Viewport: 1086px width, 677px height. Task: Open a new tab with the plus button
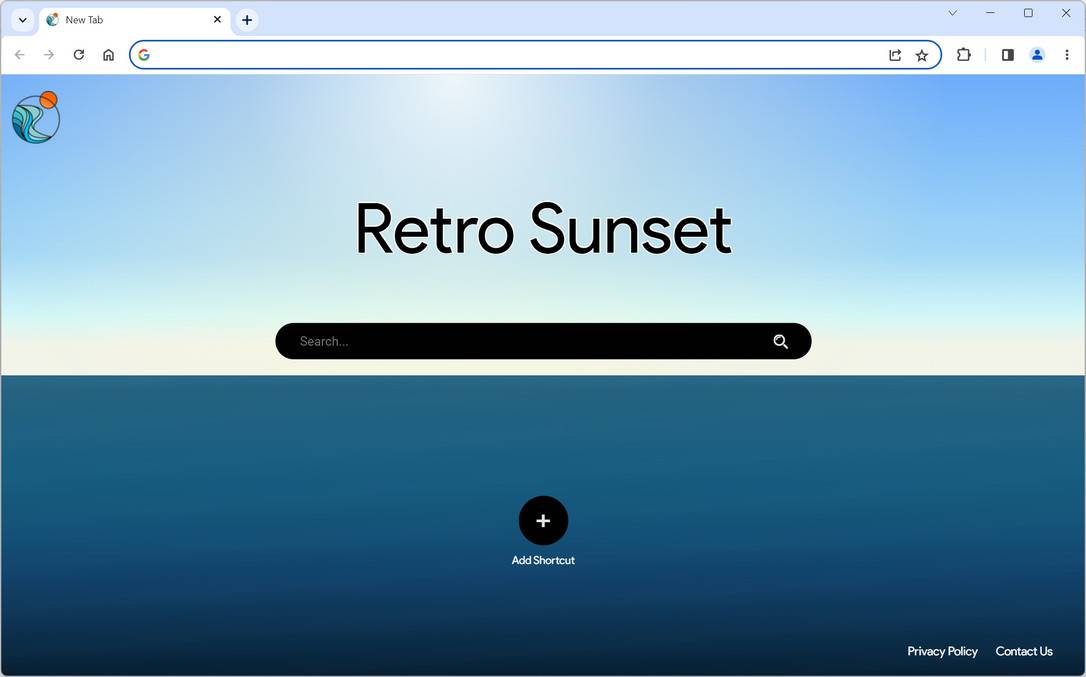(247, 19)
